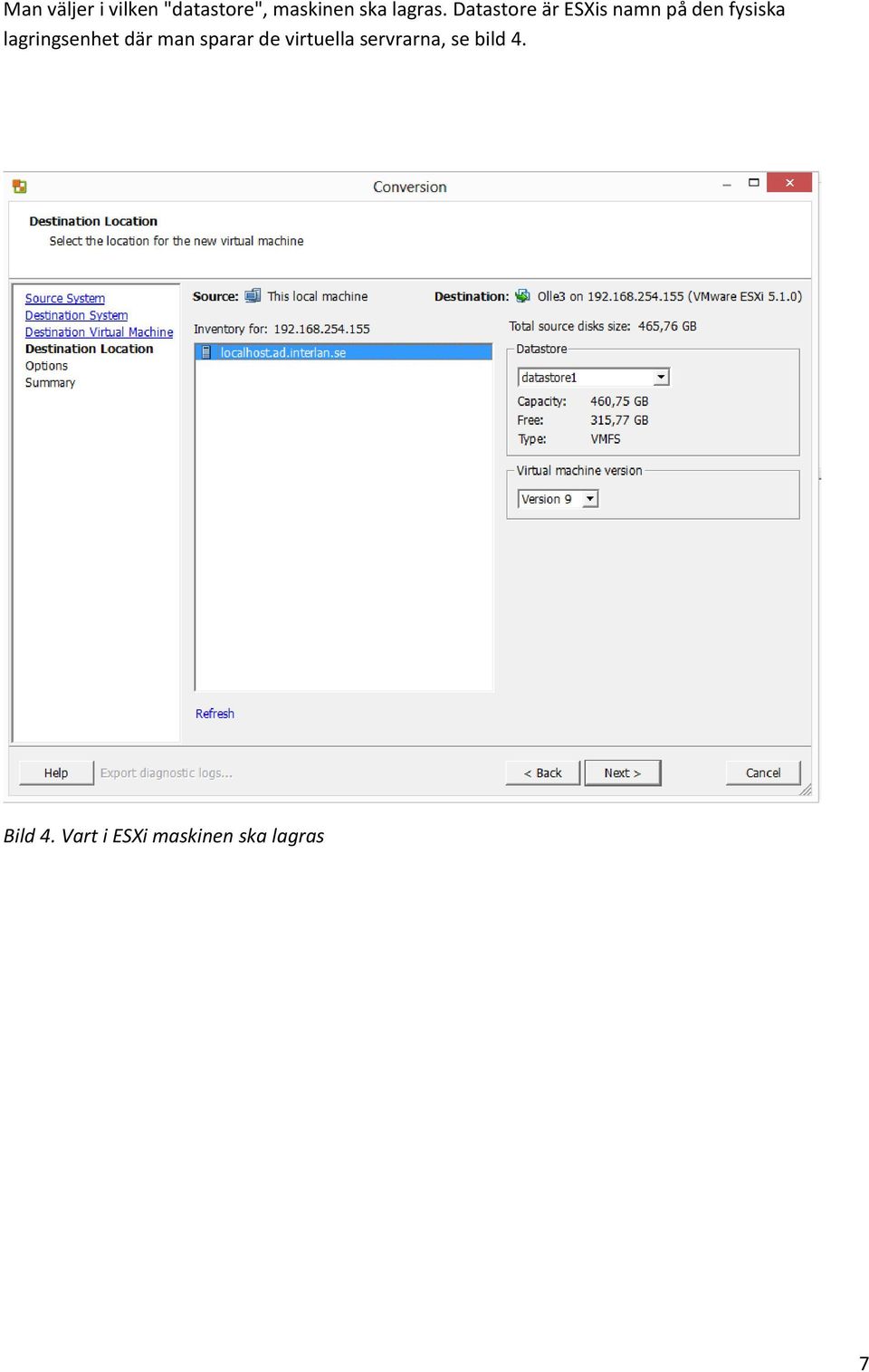
Task: Click Refresh under the inventory list
Action: pos(215,714)
